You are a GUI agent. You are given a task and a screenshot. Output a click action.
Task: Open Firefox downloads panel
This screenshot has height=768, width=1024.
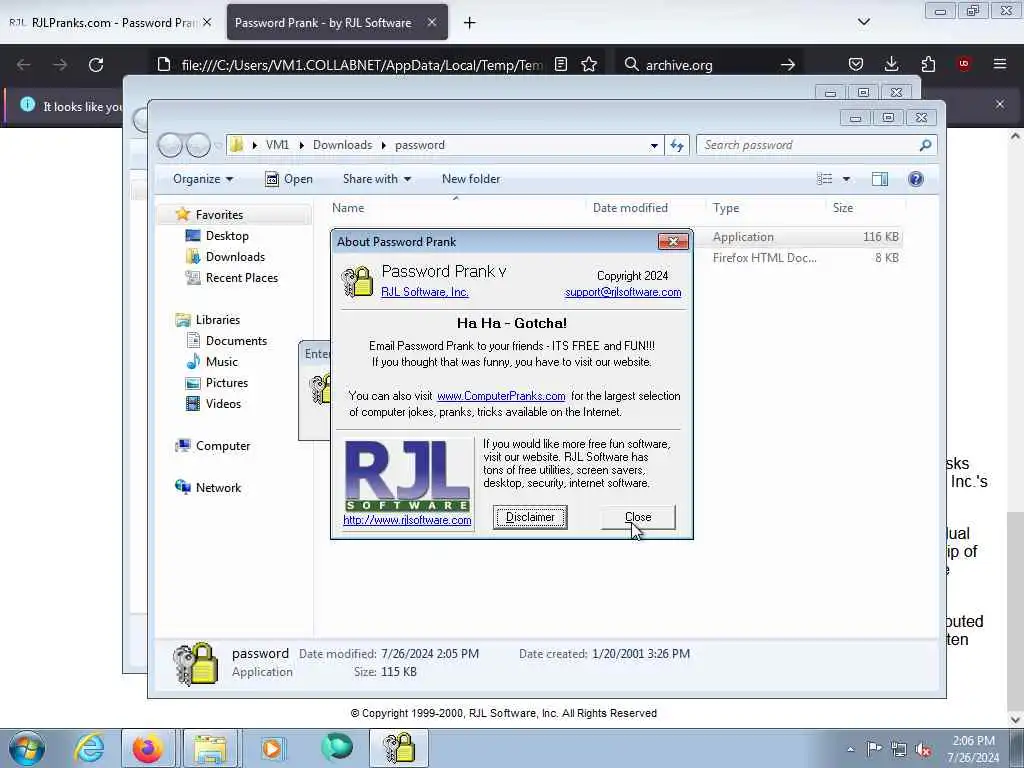[x=891, y=64]
